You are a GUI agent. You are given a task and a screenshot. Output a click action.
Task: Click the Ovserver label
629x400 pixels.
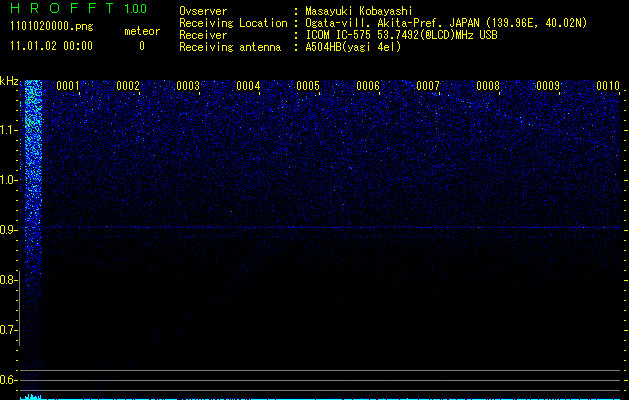[203, 11]
